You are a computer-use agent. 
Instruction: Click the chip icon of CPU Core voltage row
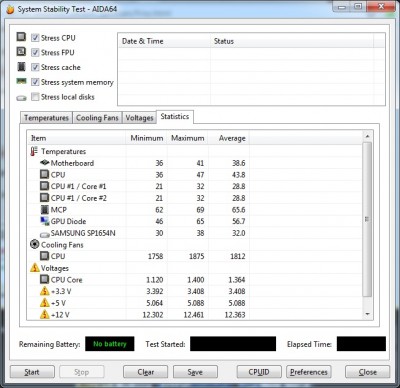(44, 279)
